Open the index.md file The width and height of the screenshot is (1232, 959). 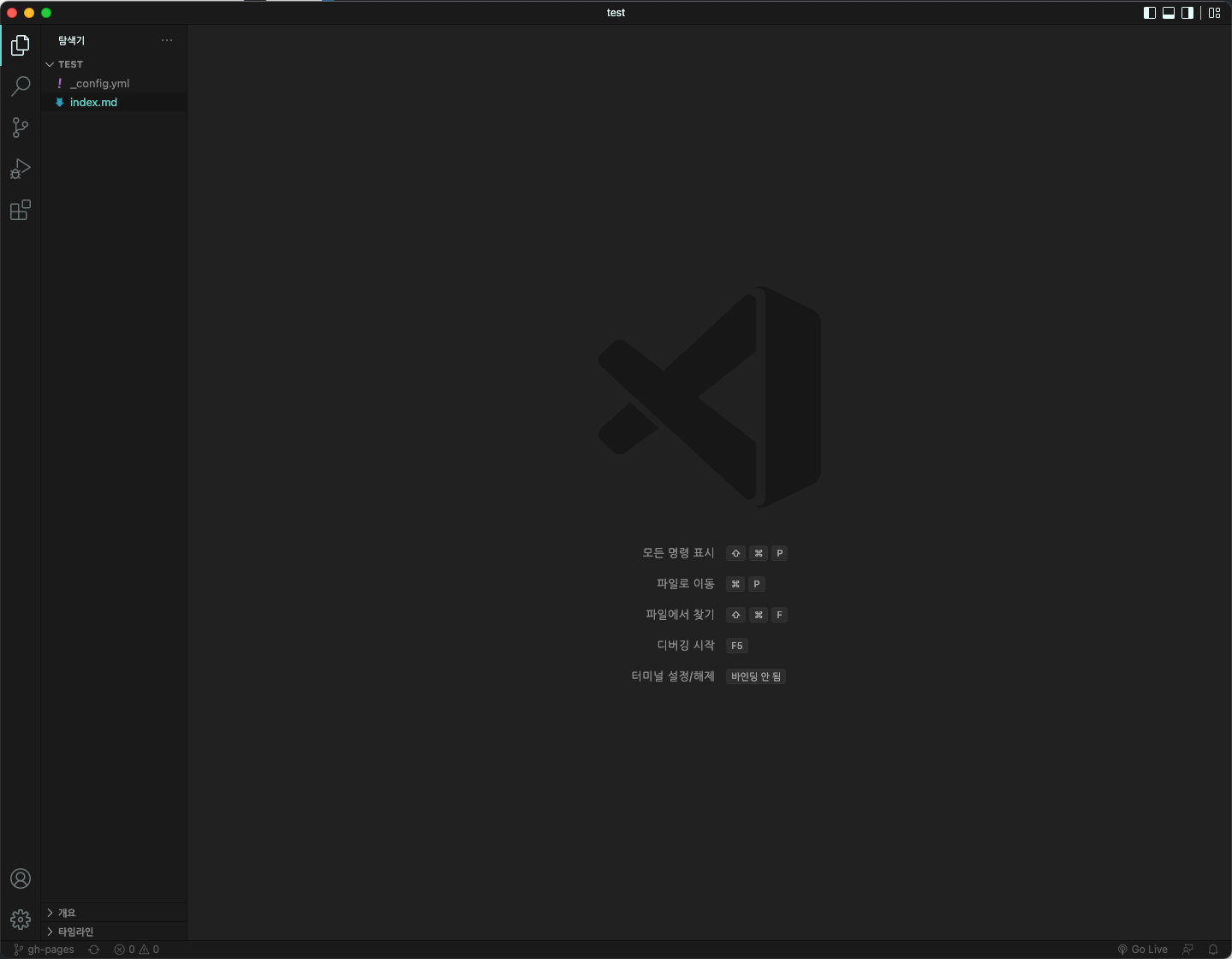114,102
